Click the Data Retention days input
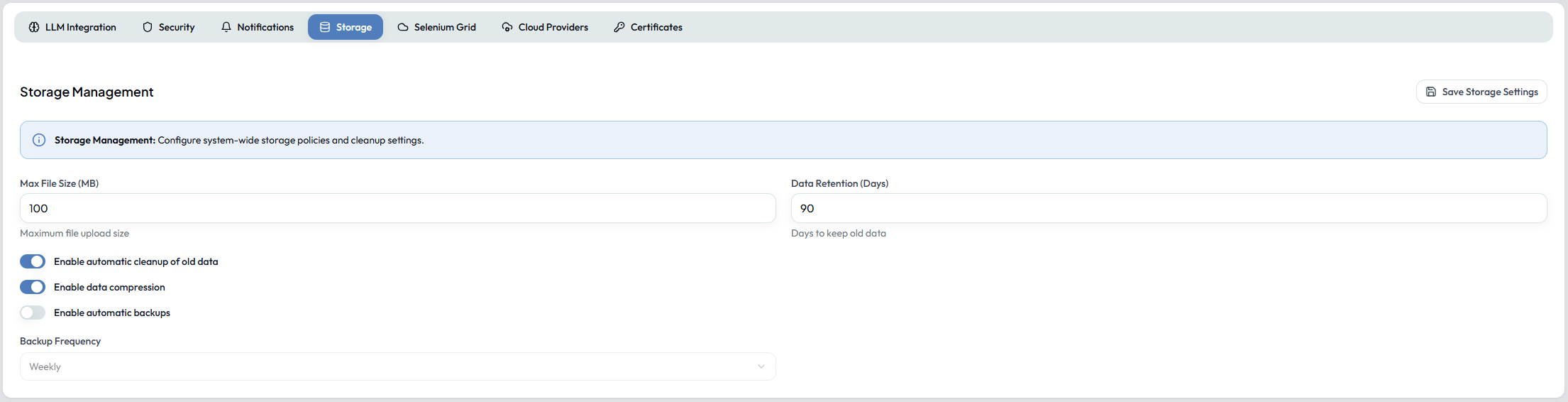Screen dimensions: 1568x402 (x=1169, y=208)
